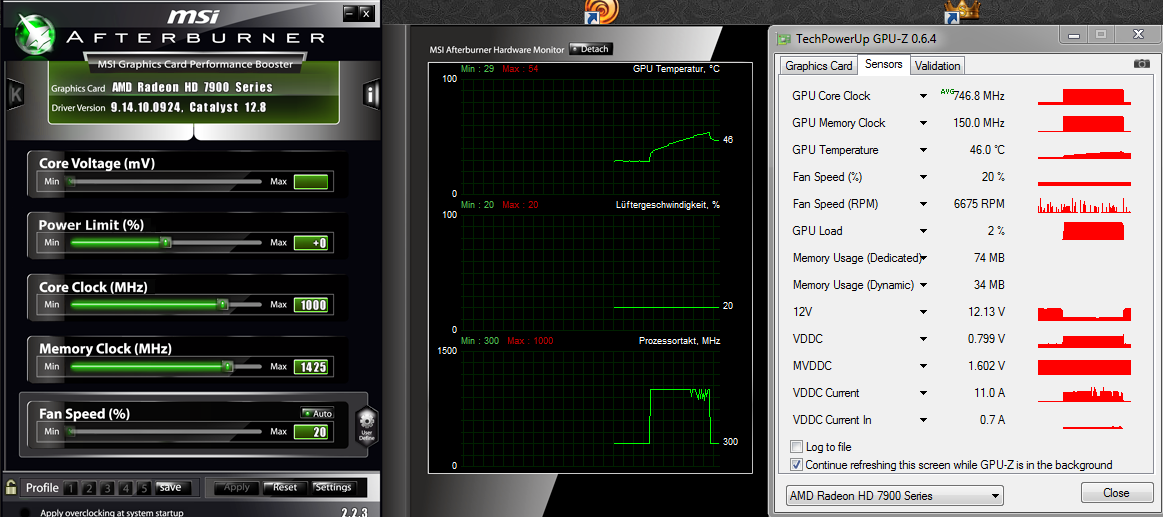The height and width of the screenshot is (517, 1163).
Task: Open the AMD Radeon HD 7900 Series combo box
Action: pyautogui.click(x=894, y=495)
